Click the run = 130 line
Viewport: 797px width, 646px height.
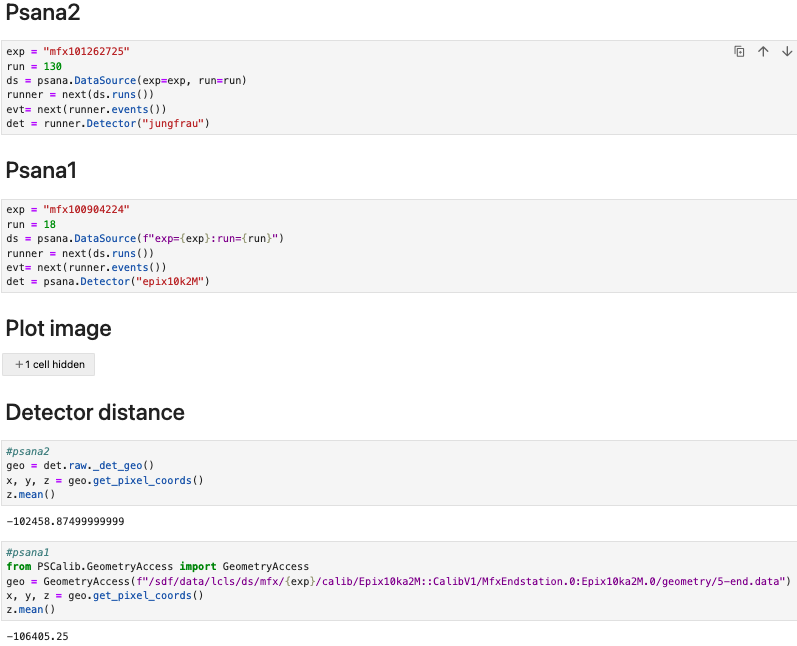tap(34, 66)
